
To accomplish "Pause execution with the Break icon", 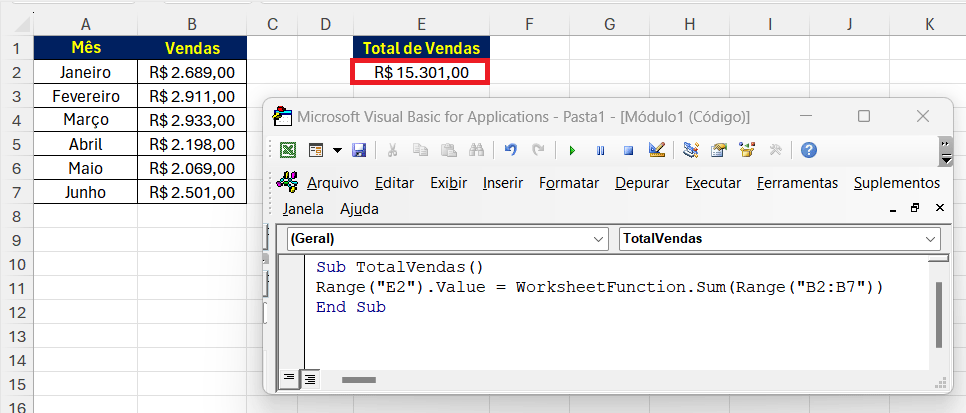I will 600,150.
